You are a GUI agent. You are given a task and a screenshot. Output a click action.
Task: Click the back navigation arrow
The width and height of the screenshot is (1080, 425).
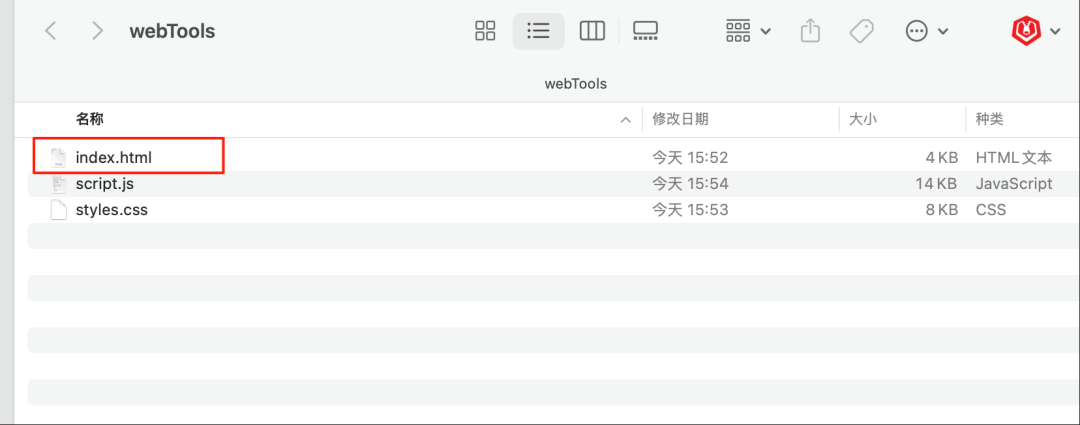click(51, 31)
